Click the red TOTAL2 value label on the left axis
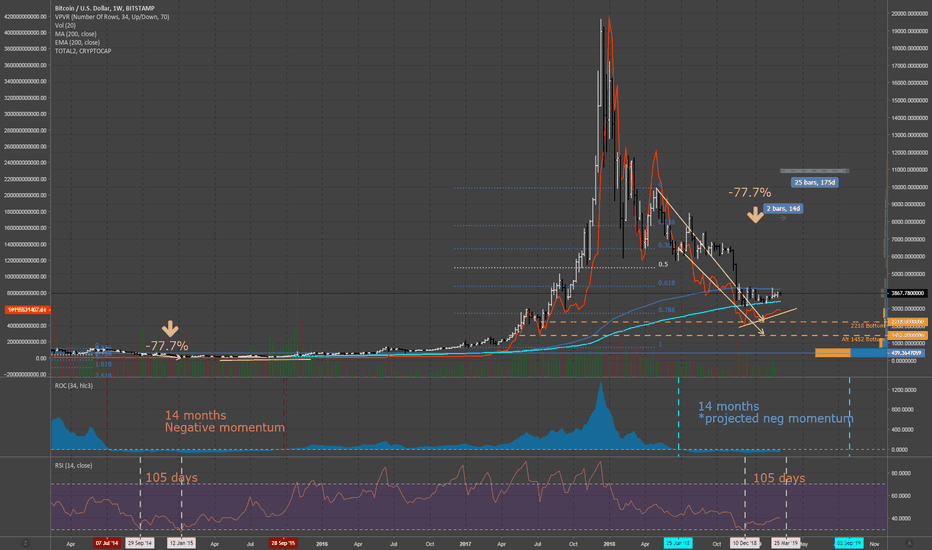Screen dimensions: 932x550 (x=27, y=310)
